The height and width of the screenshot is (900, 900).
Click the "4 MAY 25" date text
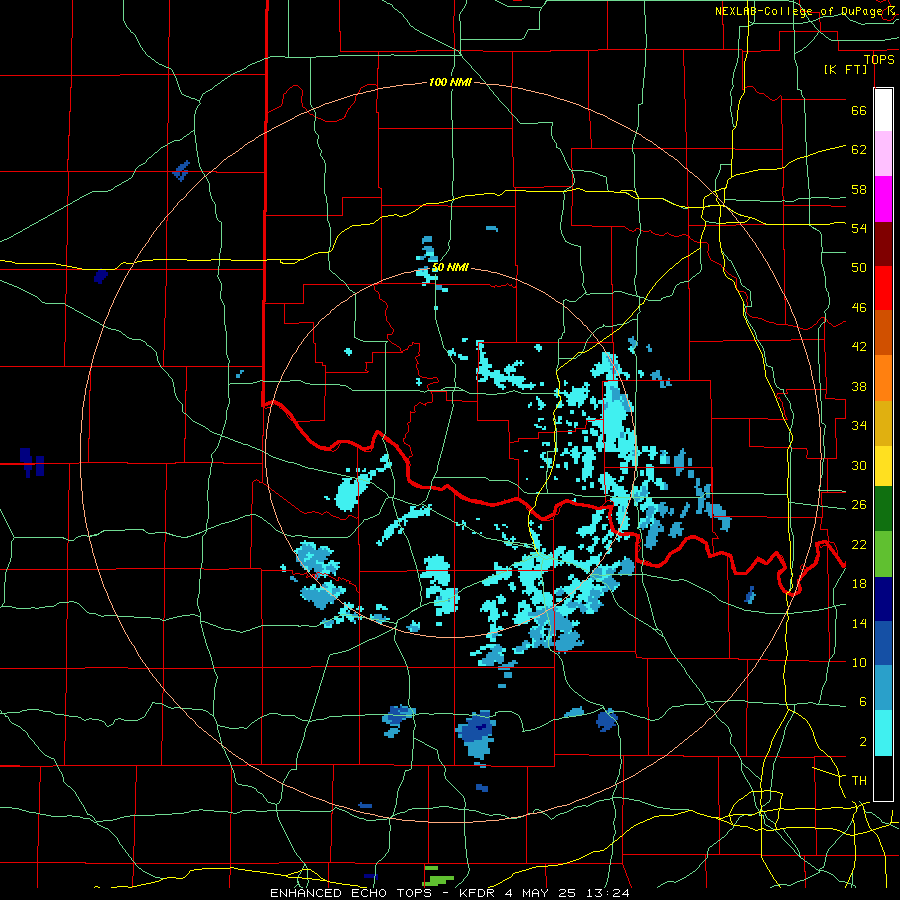542,893
